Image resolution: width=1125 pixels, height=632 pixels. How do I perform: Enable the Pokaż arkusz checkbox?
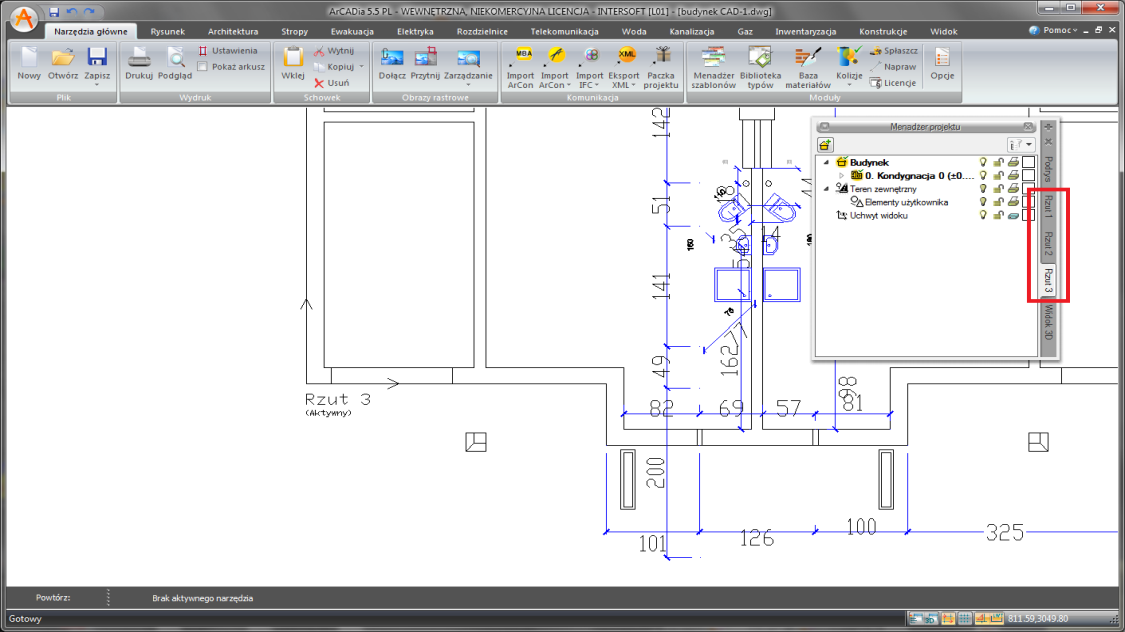202,67
